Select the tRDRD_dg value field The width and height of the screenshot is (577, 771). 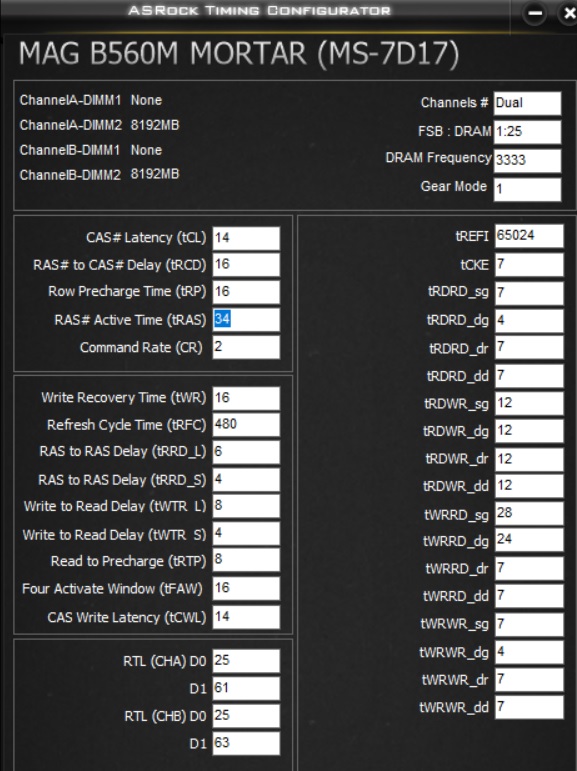pyautogui.click(x=529, y=321)
